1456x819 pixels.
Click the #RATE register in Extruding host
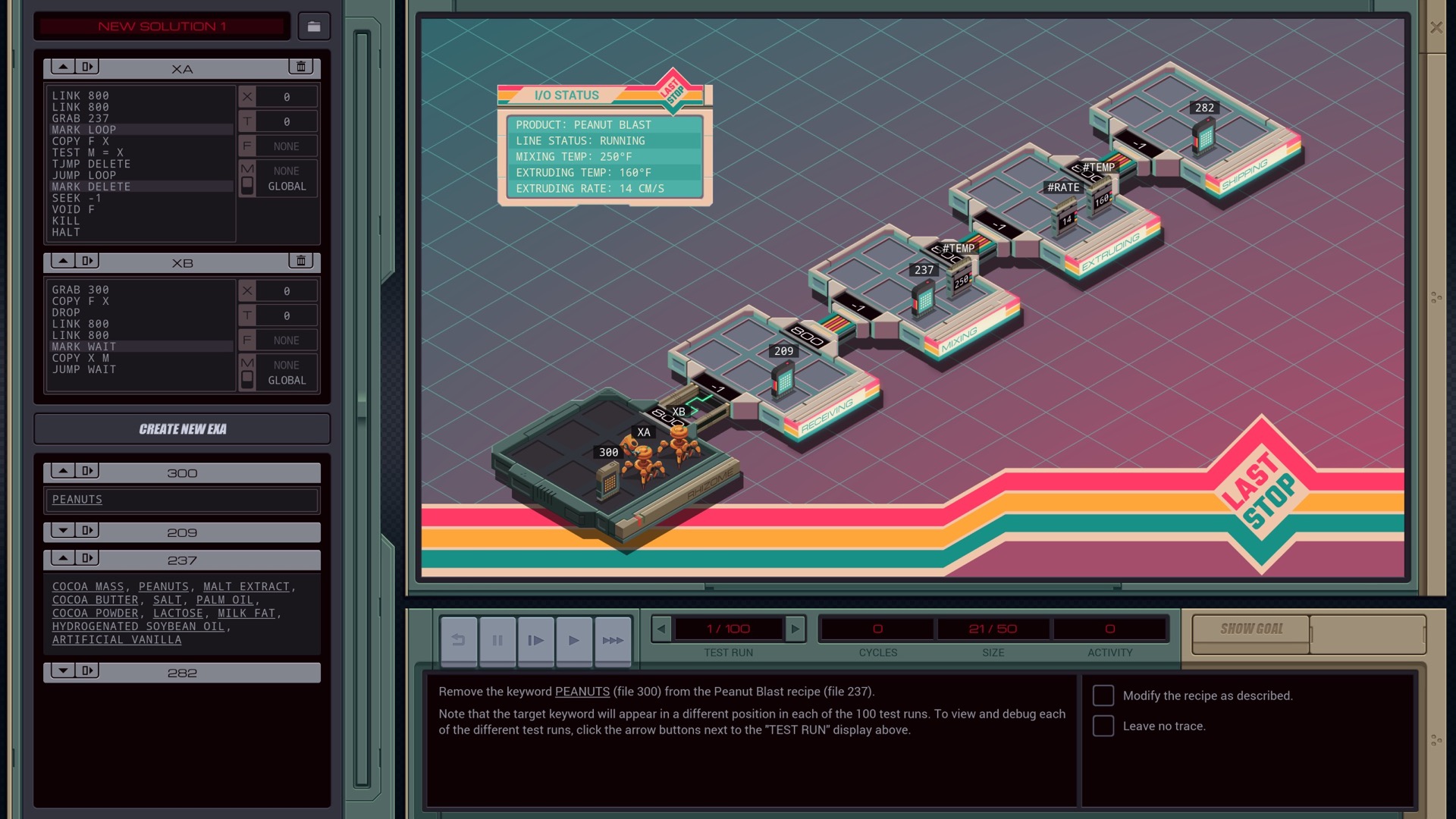[x=1066, y=215]
